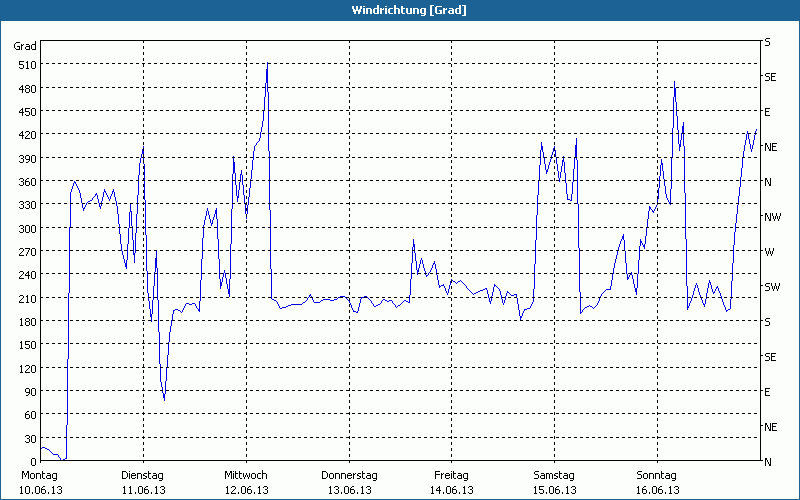Screen dimensions: 800x500
Task: Click the 120 y-axis tick label
Action: [x=27, y=369]
